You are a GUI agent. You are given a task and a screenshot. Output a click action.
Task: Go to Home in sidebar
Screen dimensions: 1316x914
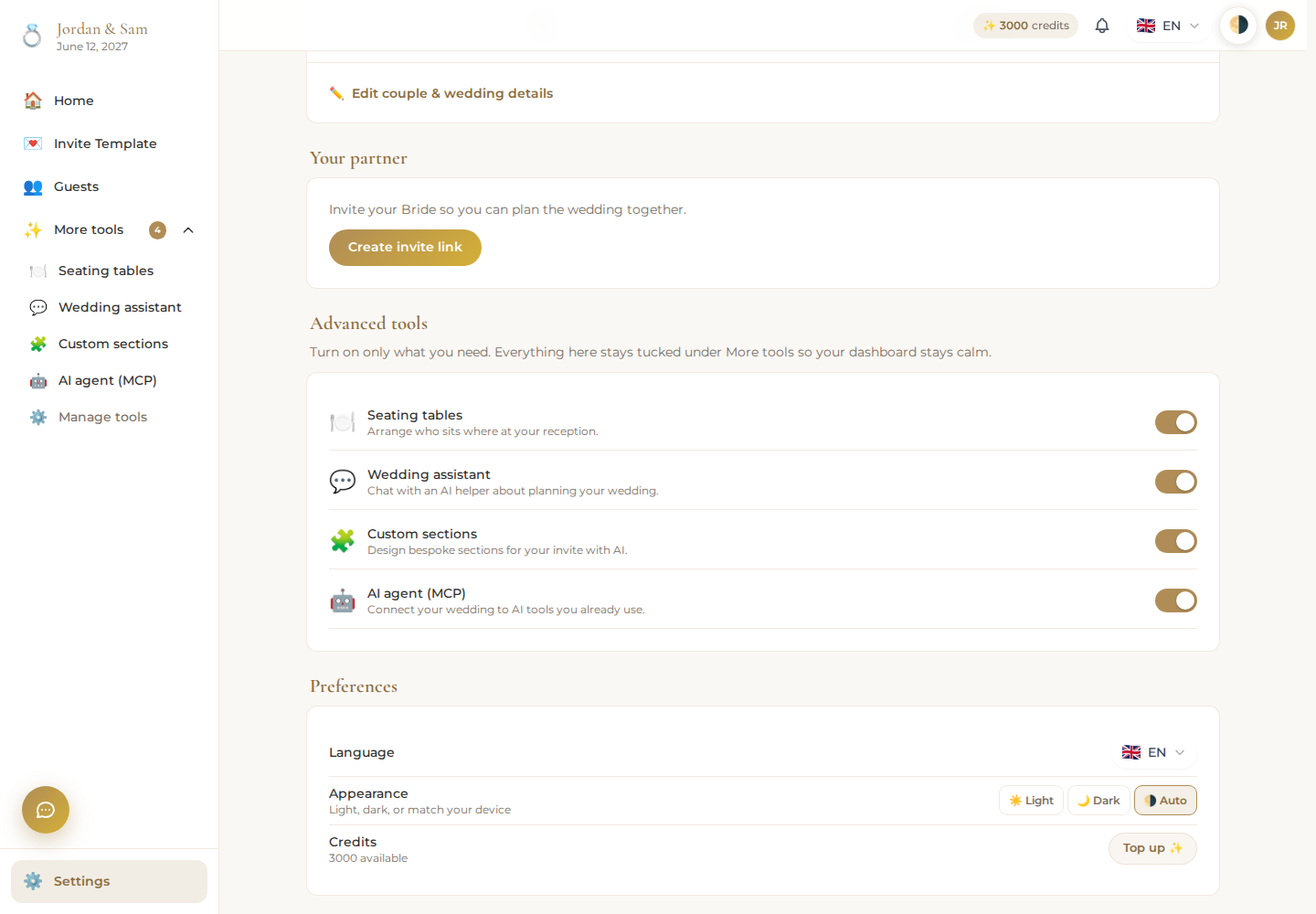[x=109, y=101]
